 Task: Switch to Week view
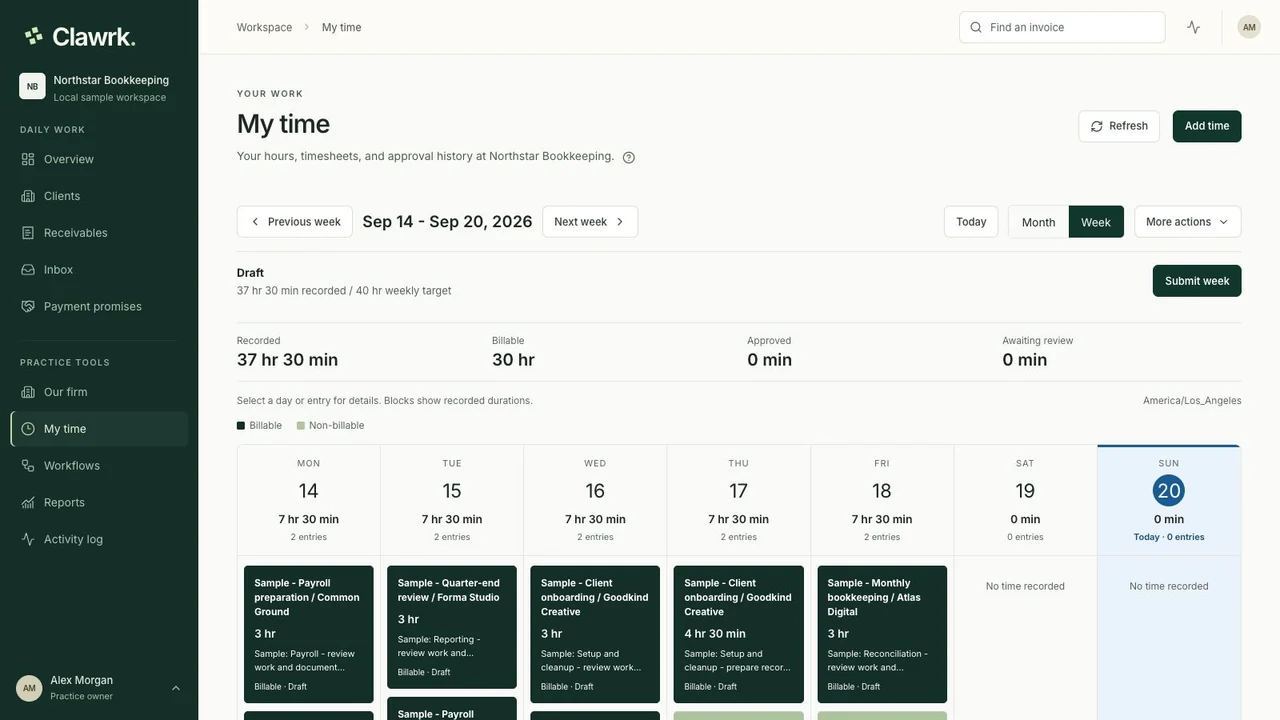click(x=1096, y=222)
